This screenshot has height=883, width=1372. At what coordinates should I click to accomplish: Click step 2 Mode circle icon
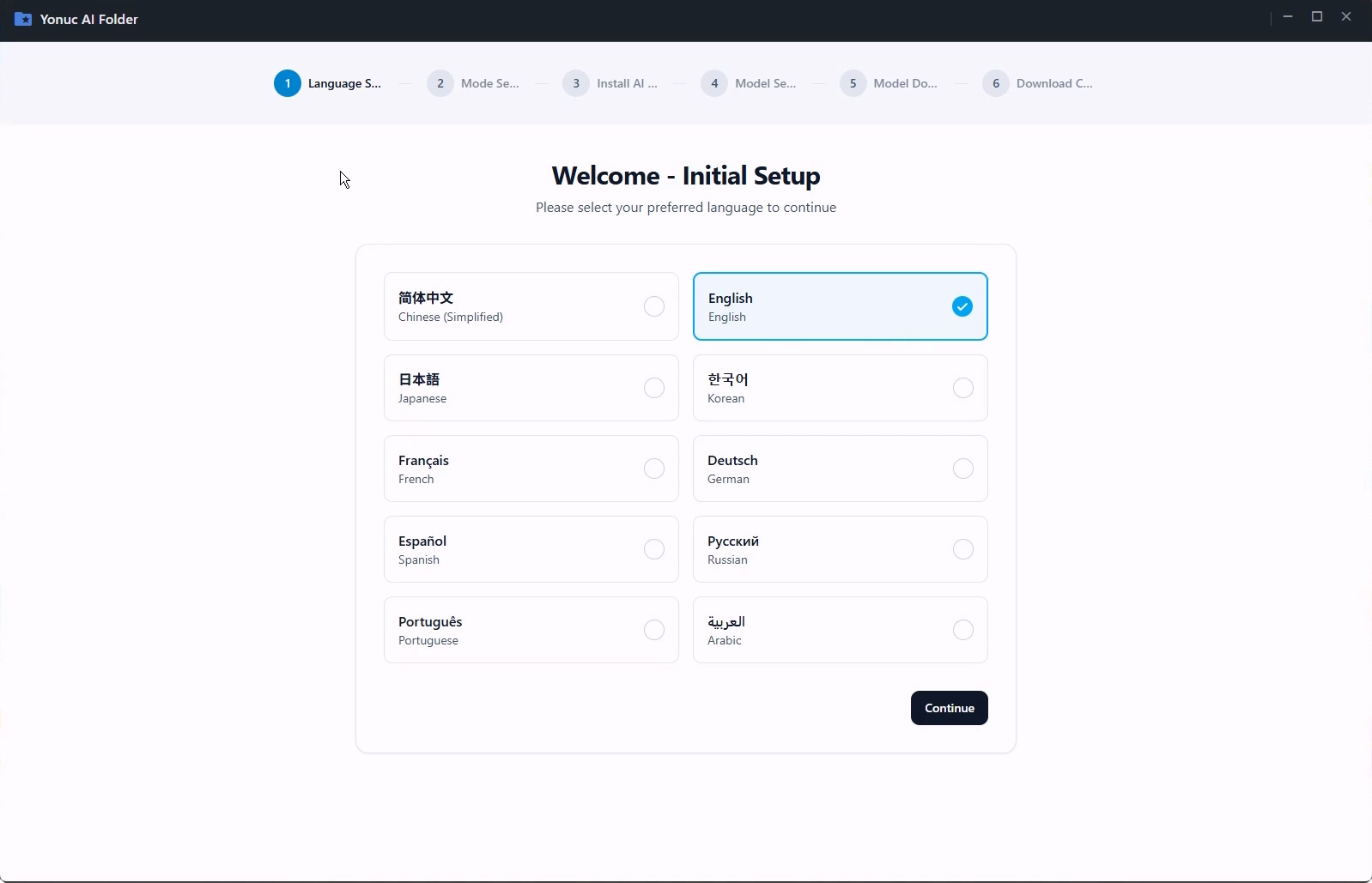pyautogui.click(x=440, y=83)
